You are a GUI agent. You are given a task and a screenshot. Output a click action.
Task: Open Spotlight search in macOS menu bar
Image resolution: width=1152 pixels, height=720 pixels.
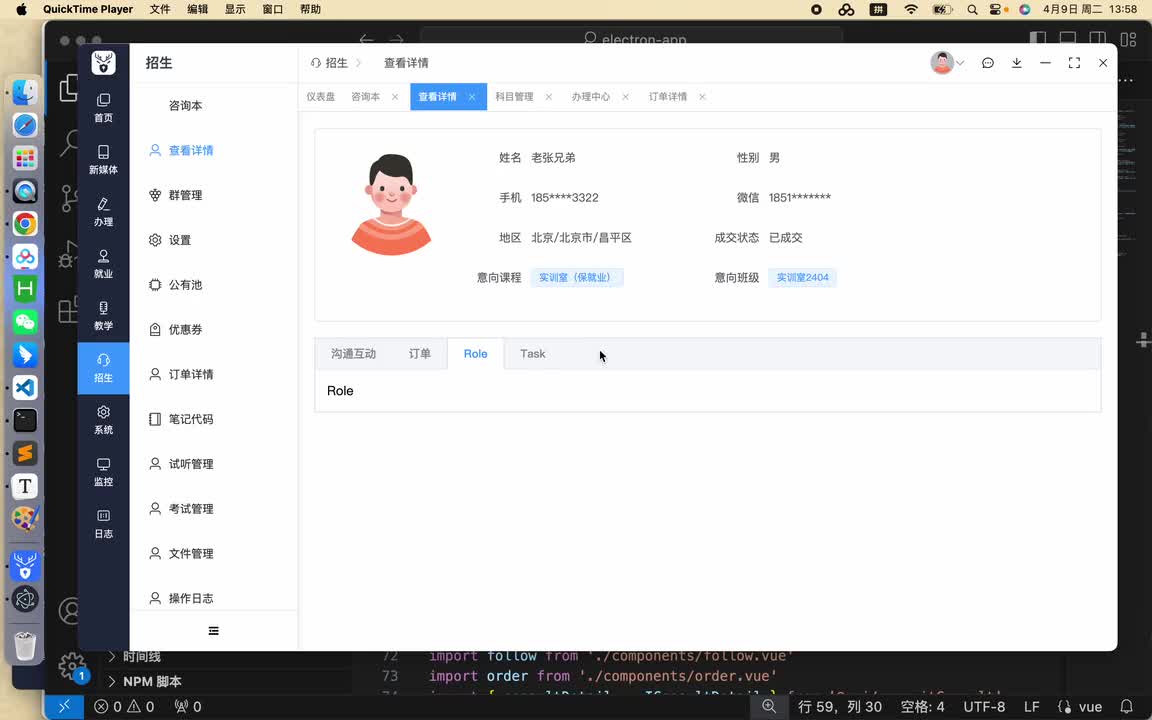coord(972,10)
